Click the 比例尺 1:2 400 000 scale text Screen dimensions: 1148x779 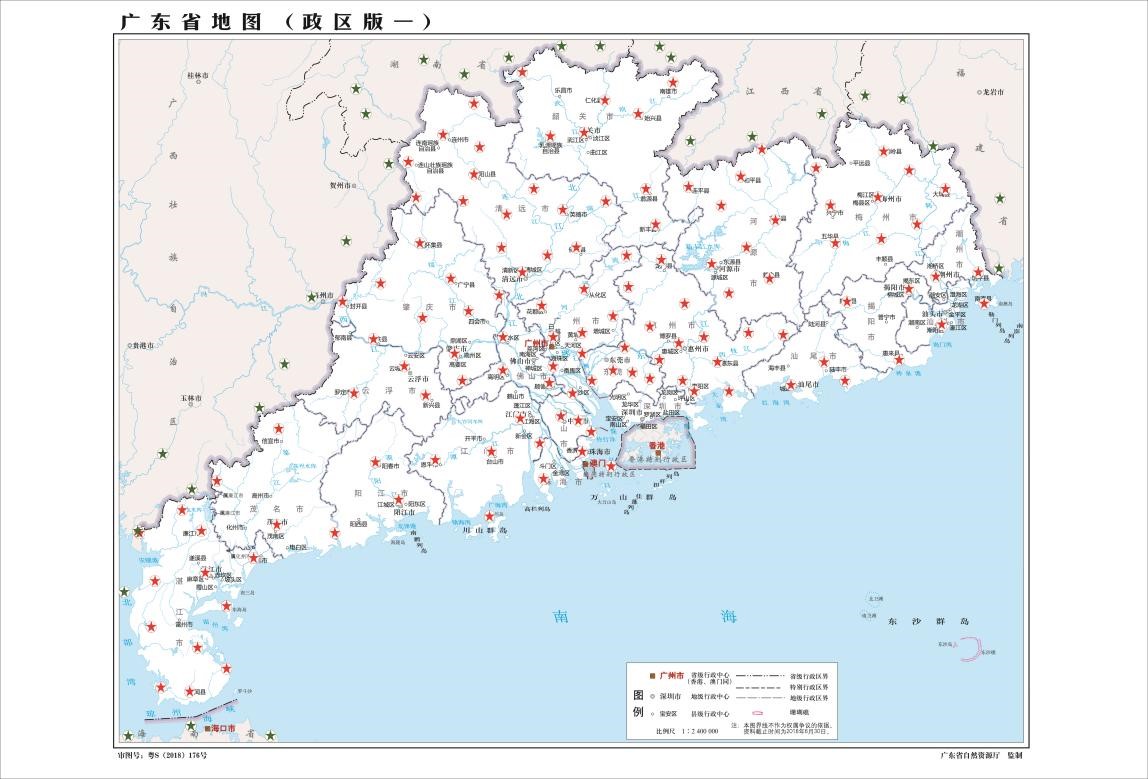[688, 731]
